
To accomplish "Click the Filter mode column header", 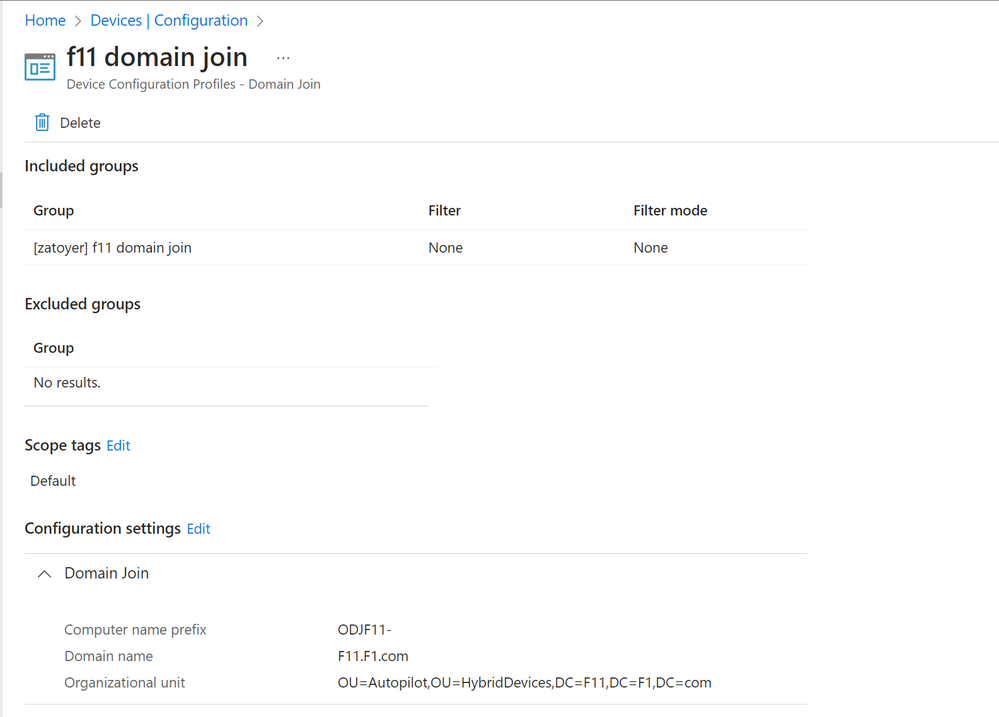I will point(670,210).
